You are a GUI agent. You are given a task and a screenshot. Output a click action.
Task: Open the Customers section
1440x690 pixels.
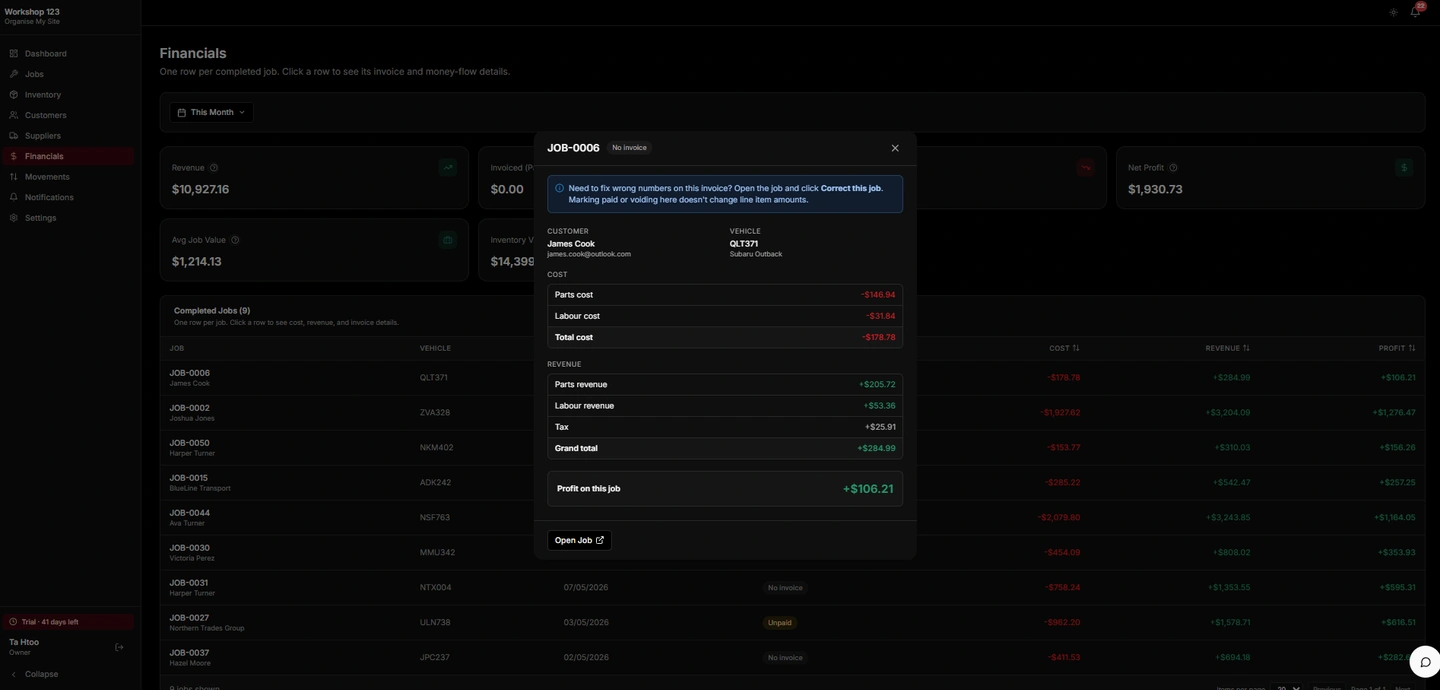click(x=67, y=115)
